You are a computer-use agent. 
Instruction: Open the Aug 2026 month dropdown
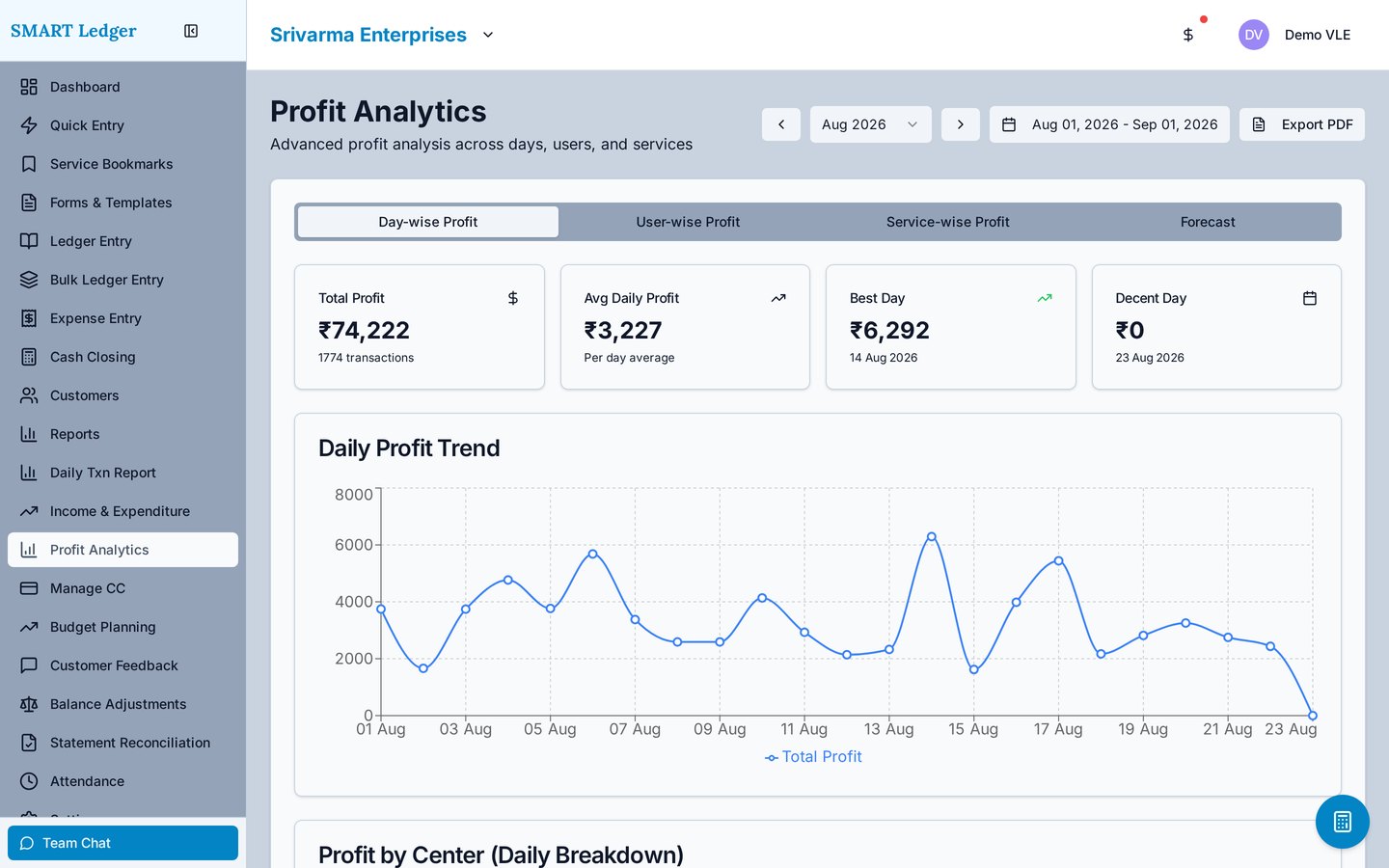tap(871, 124)
